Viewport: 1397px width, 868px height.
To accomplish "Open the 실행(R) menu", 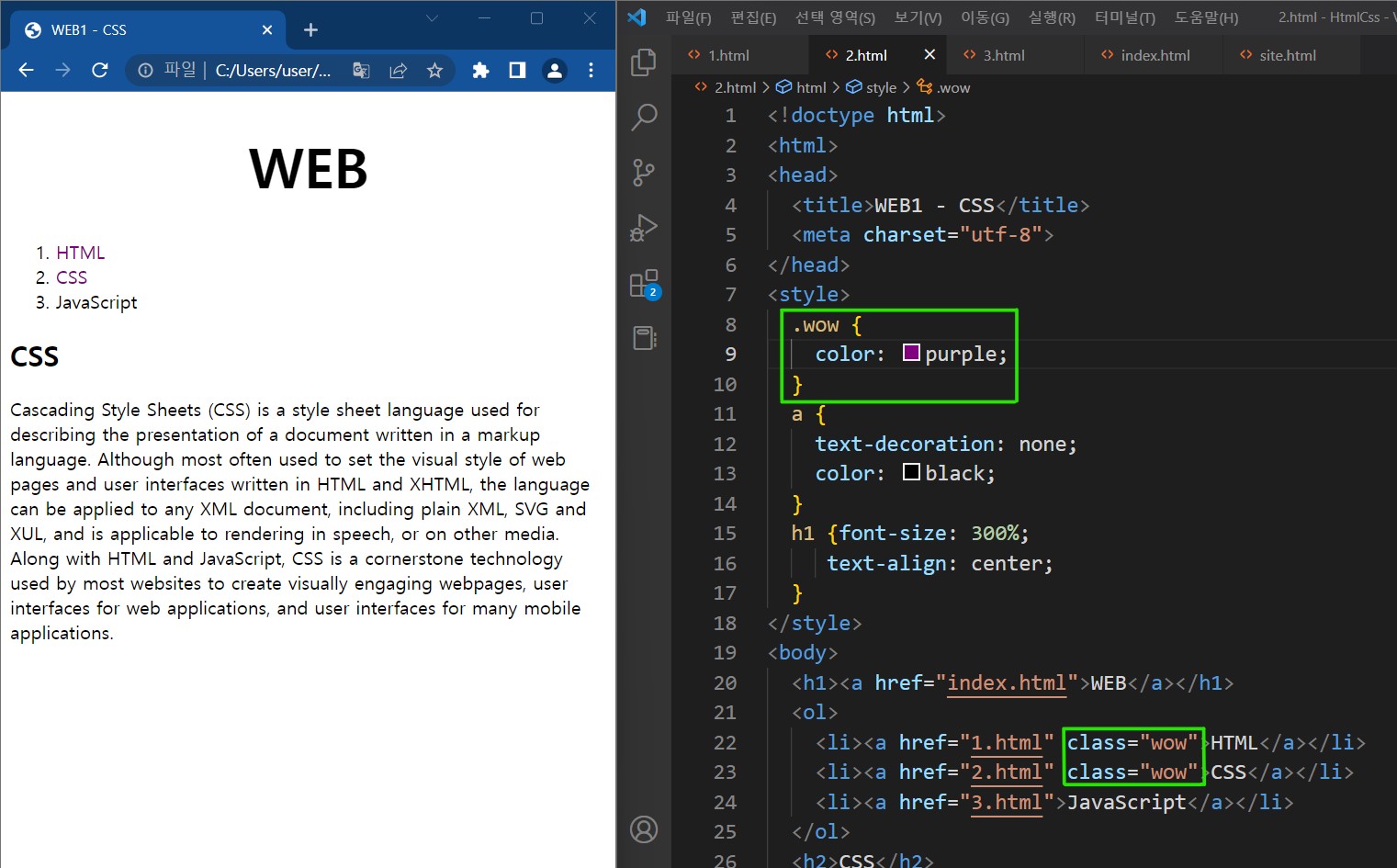I will (x=1052, y=17).
